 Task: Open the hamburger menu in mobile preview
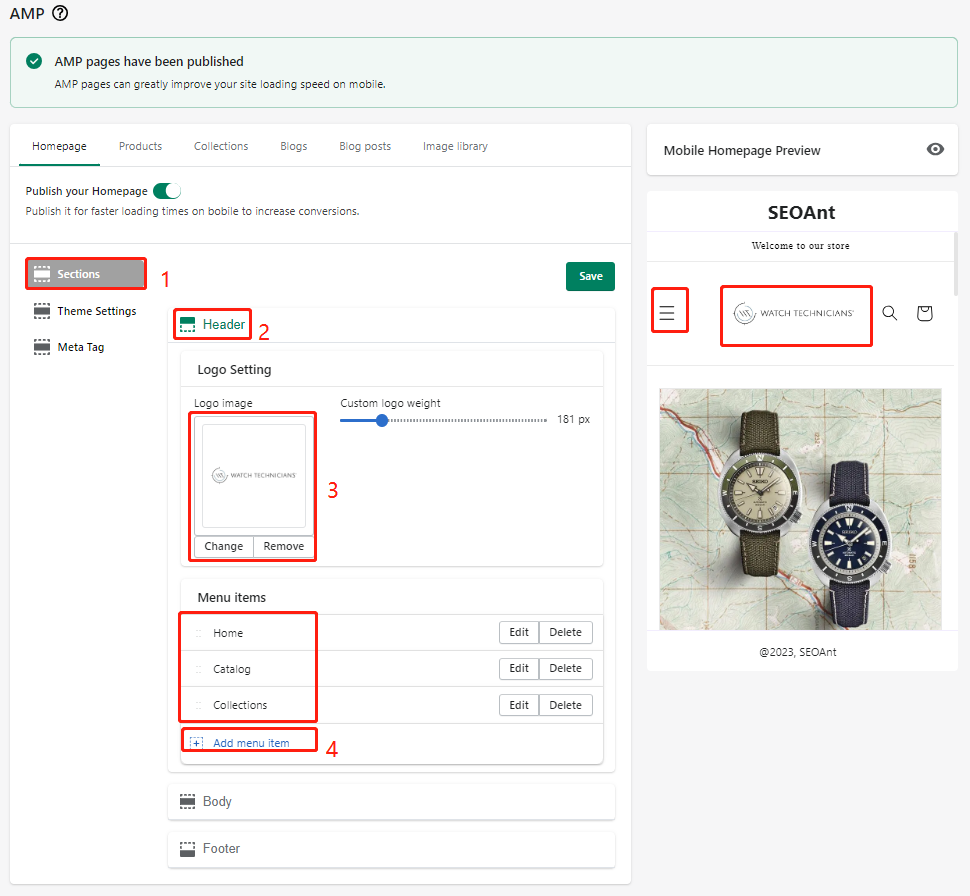coord(667,312)
